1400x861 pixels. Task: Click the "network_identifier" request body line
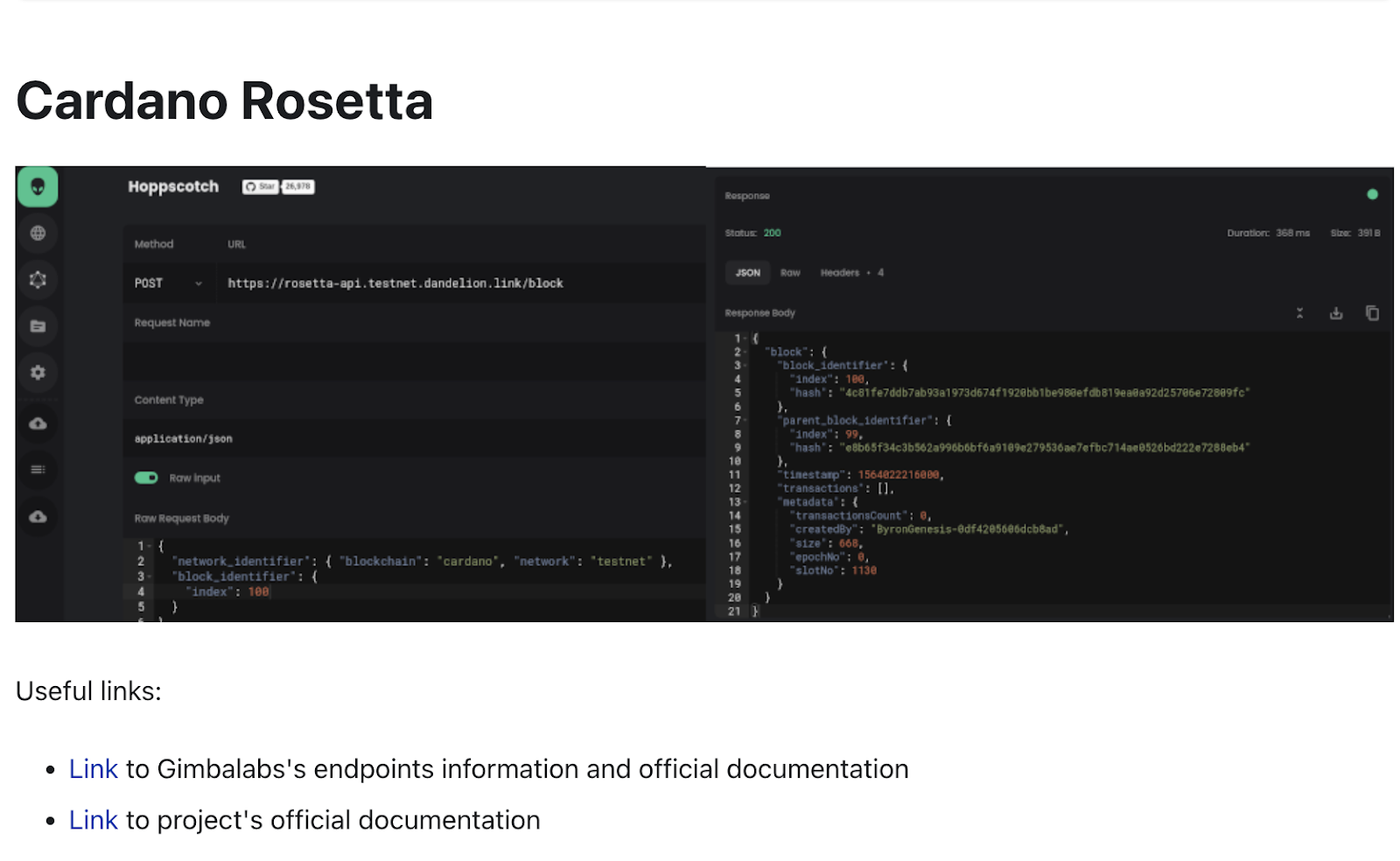click(x=422, y=562)
